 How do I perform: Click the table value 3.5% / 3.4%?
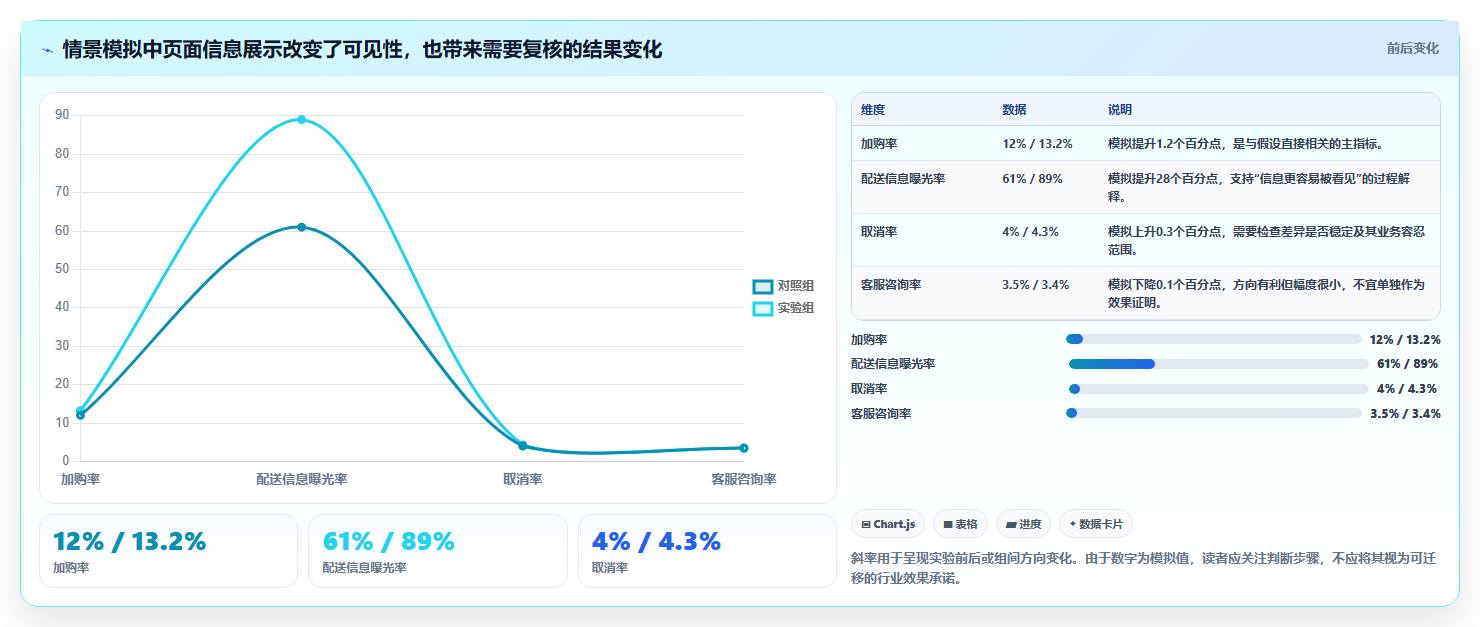coord(1035,285)
